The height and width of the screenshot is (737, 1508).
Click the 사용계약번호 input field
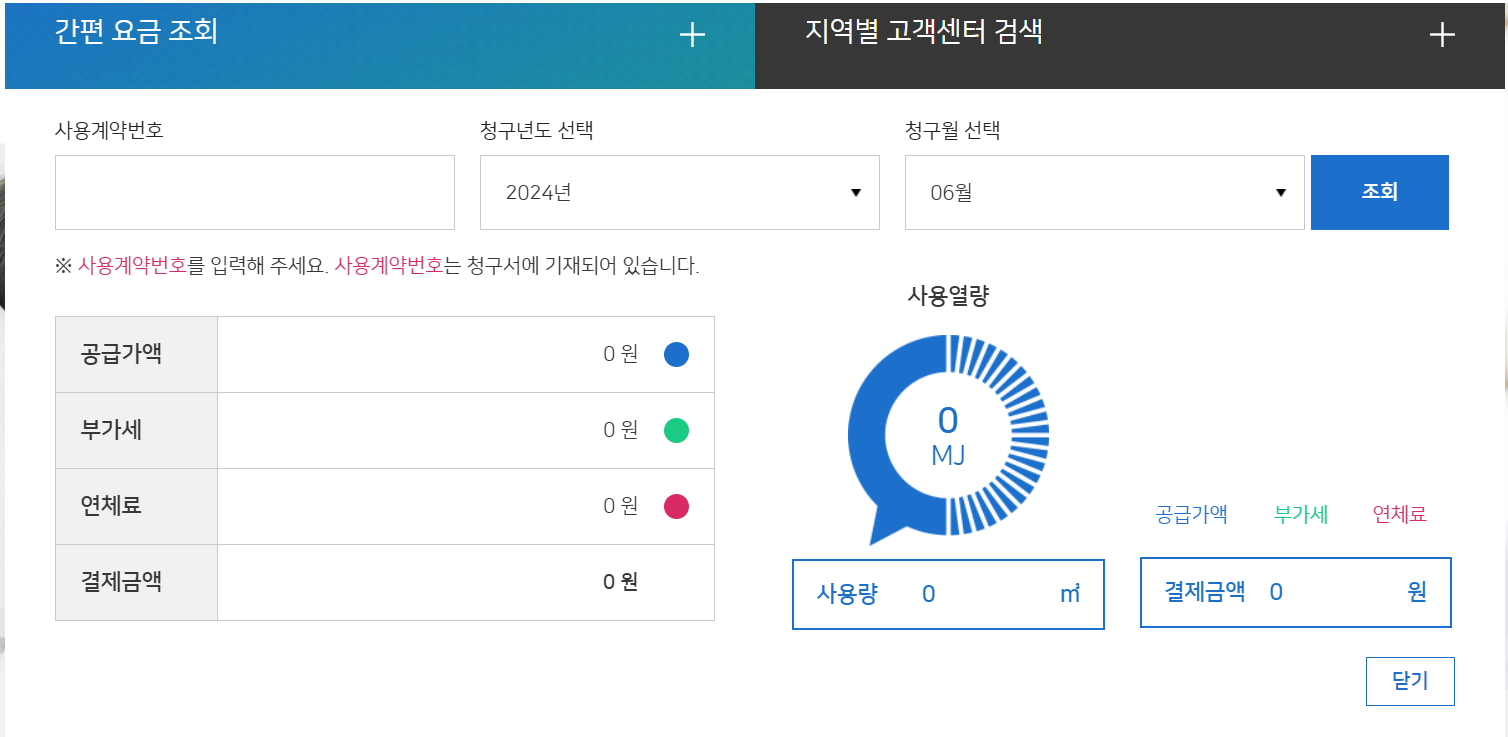coord(255,192)
